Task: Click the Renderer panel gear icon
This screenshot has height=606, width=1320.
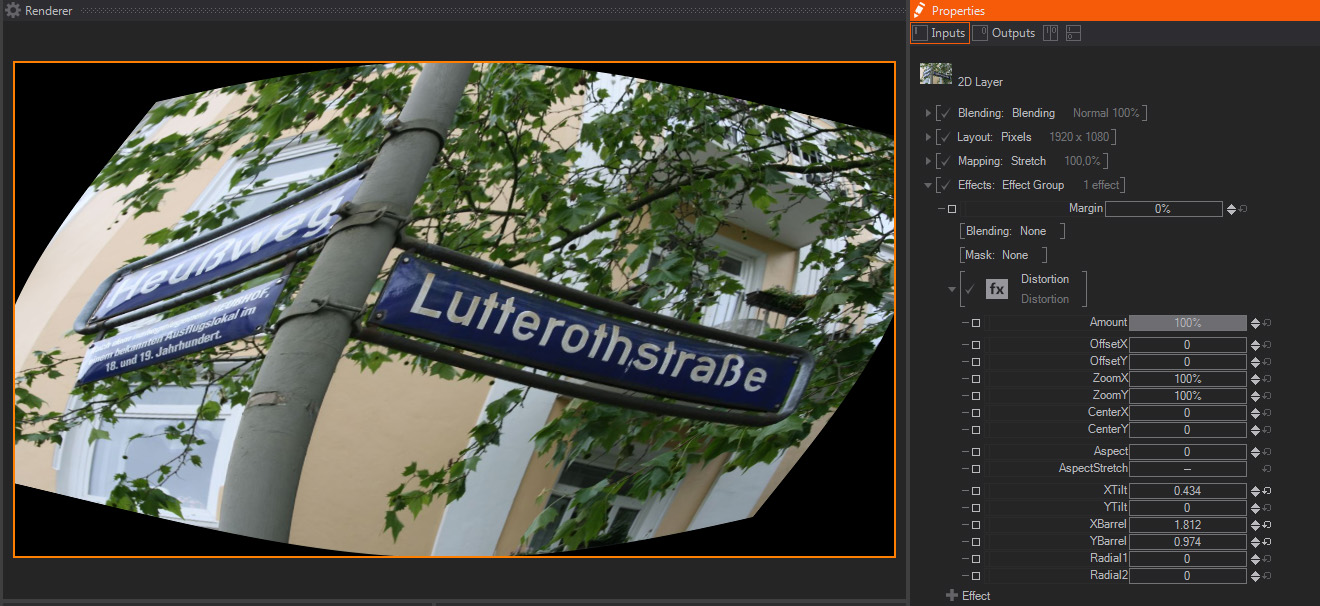Action: click(x=13, y=10)
